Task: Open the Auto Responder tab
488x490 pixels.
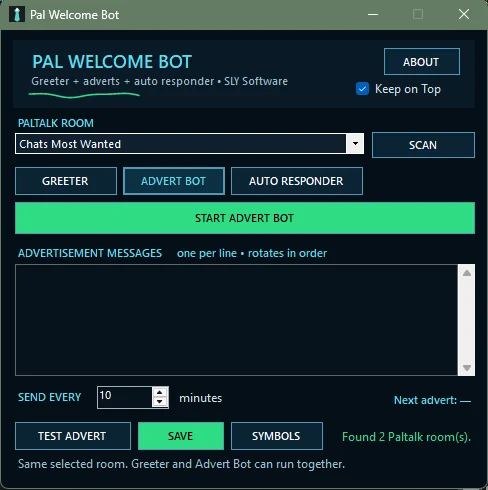Action: pos(297,181)
